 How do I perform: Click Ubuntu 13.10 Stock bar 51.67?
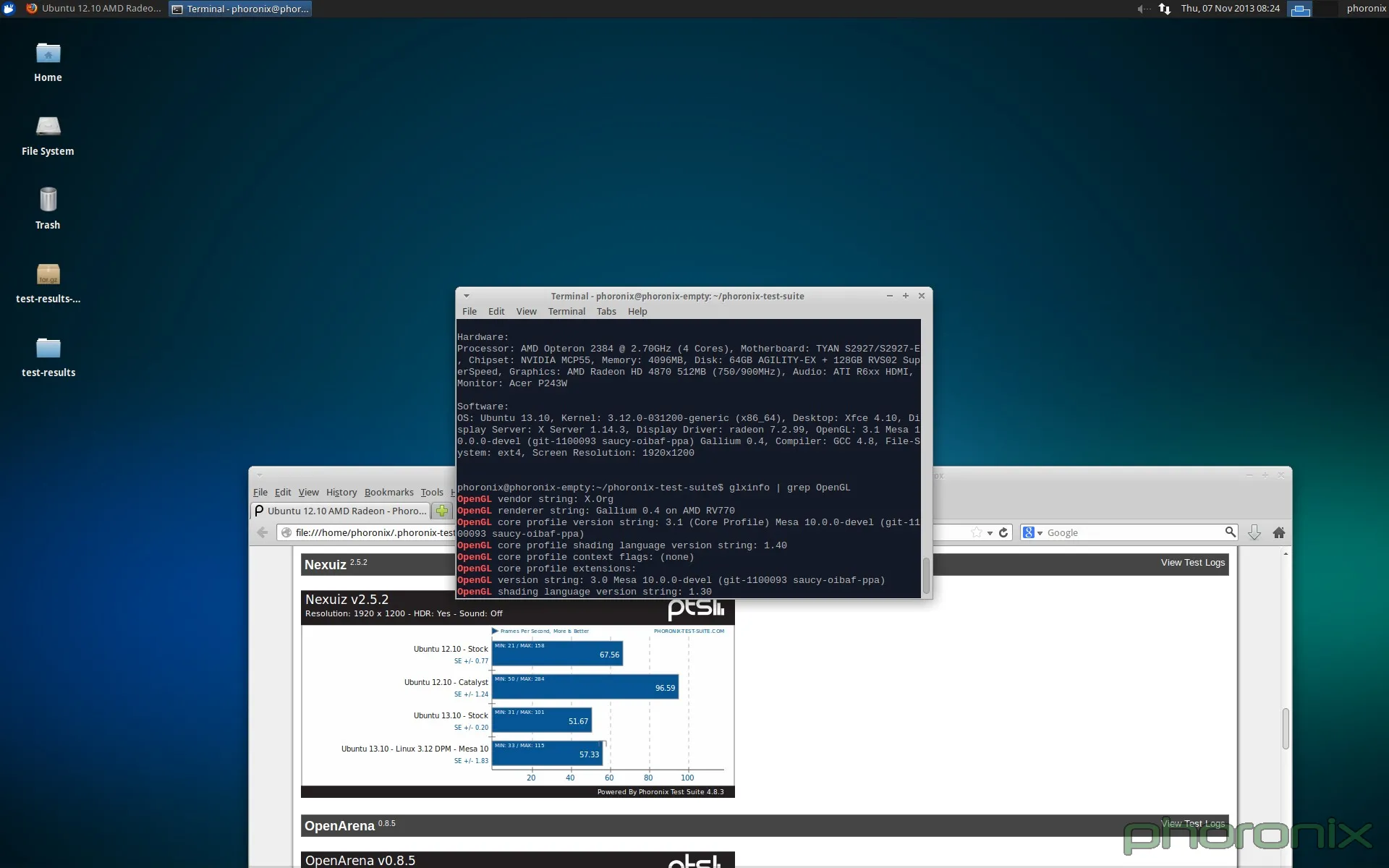click(542, 720)
